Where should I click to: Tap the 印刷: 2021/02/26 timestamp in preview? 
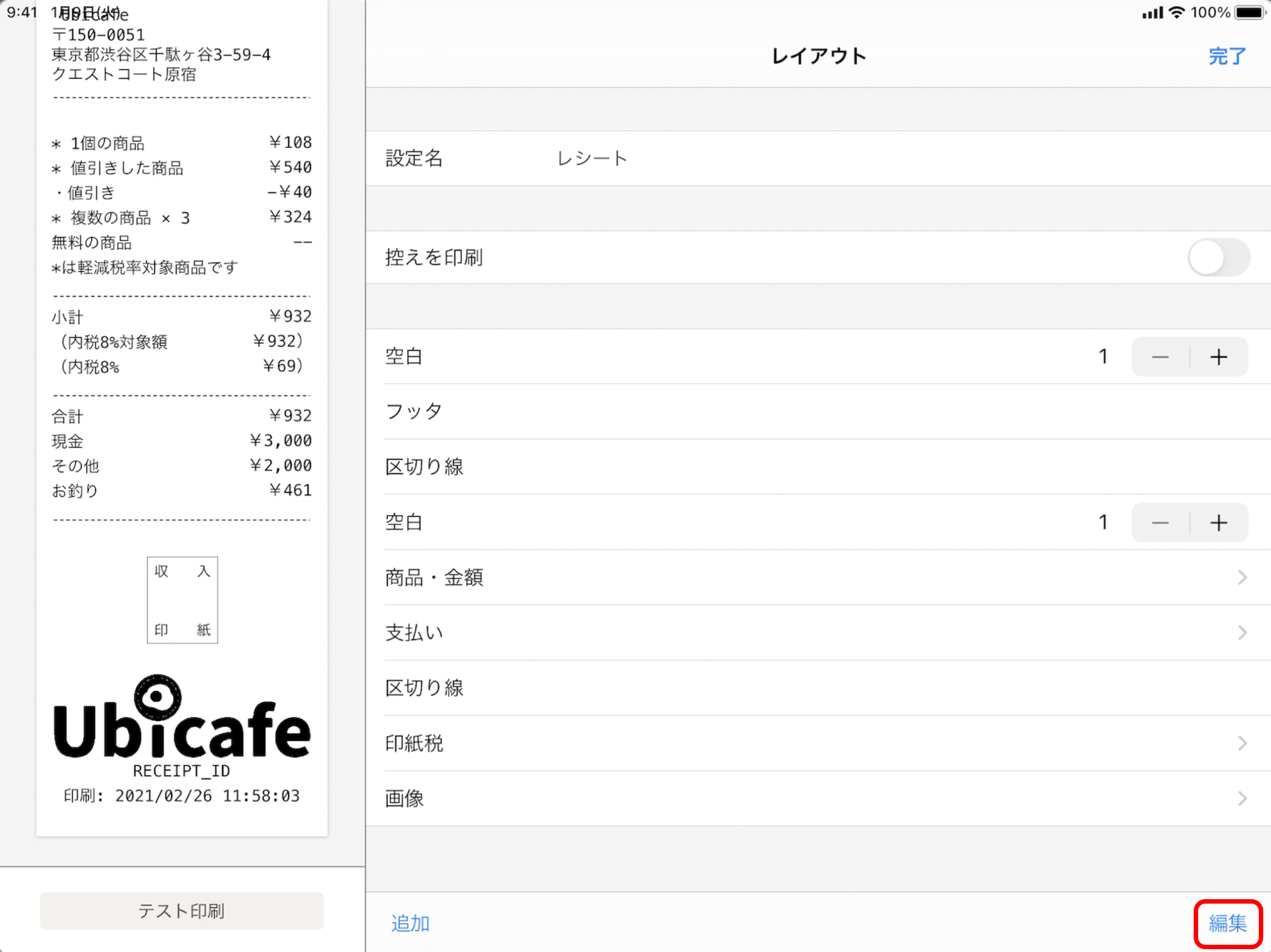click(181, 796)
